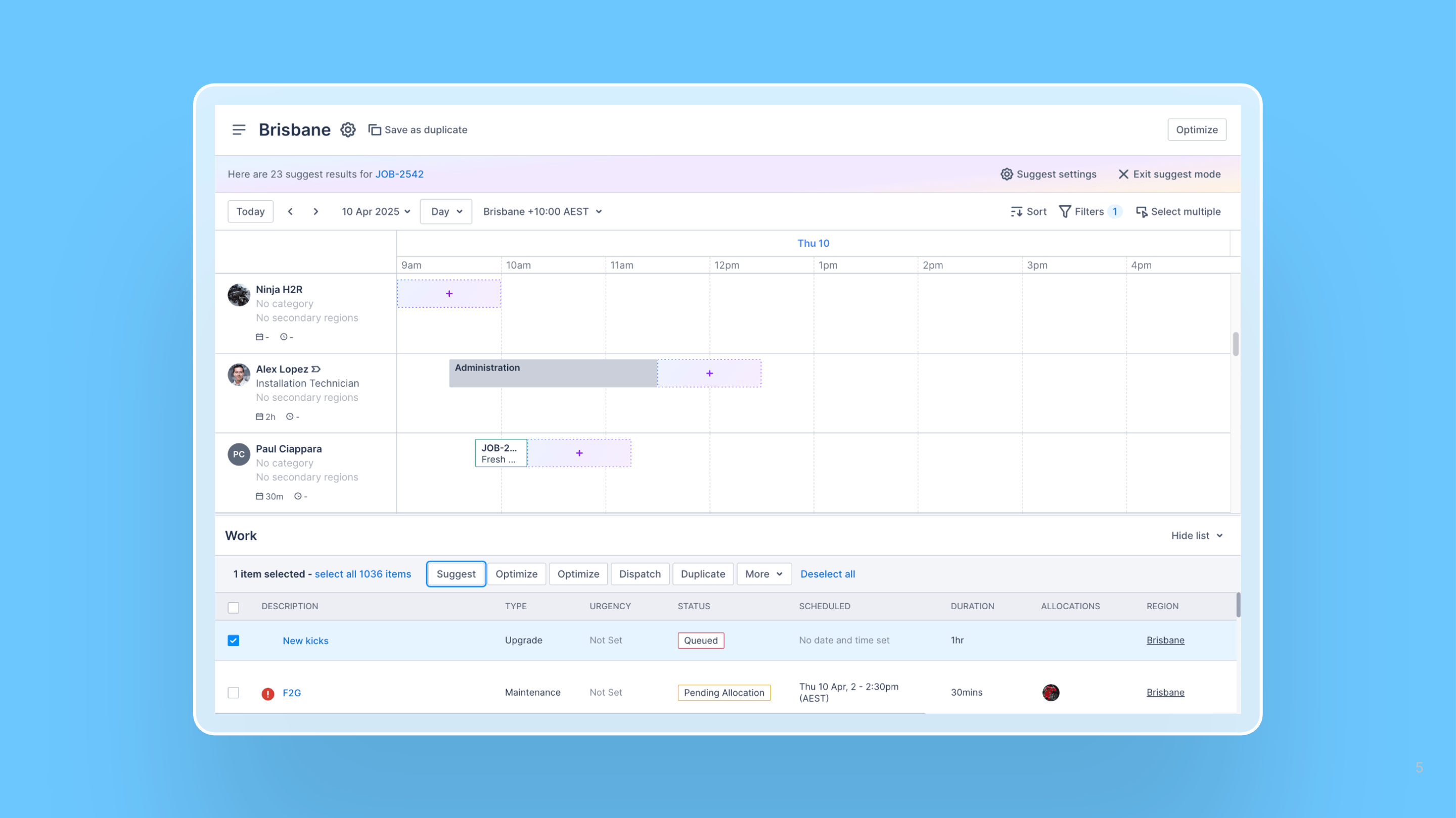
Task: Select all 1036 items
Action: click(363, 574)
